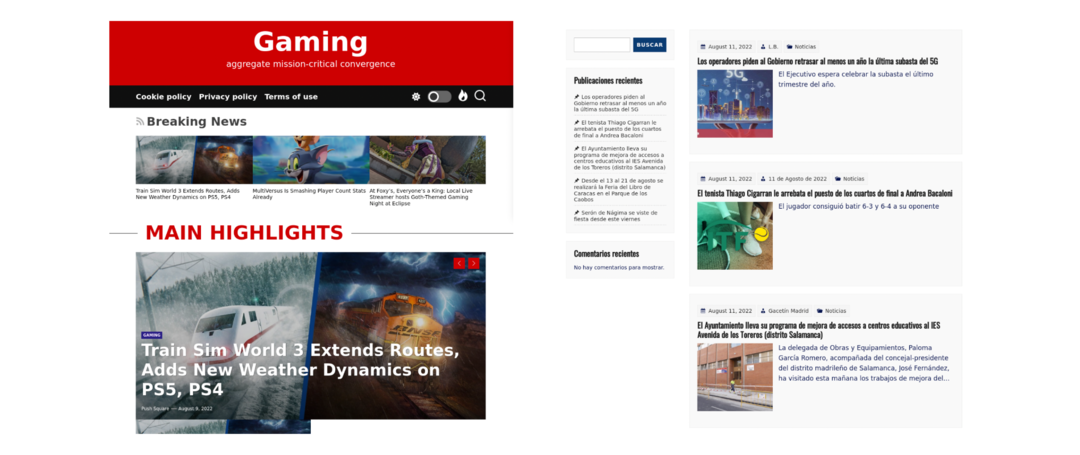The image size is (1080, 455).
Task: Click the GAMING category tag on slider
Action: [x=151, y=335]
